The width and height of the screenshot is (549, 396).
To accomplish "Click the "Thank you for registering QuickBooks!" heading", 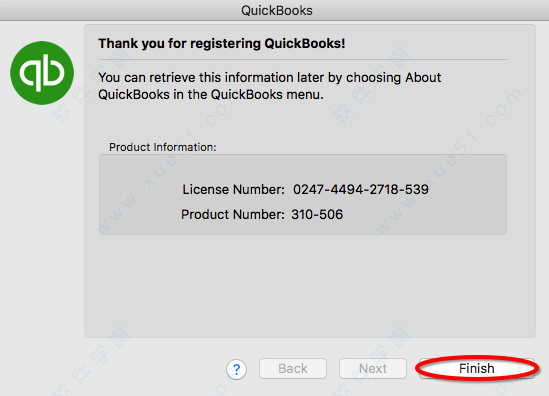I will [222, 43].
